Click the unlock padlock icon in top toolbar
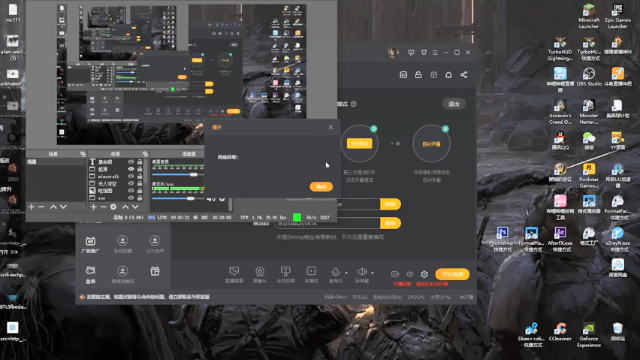 point(418,75)
